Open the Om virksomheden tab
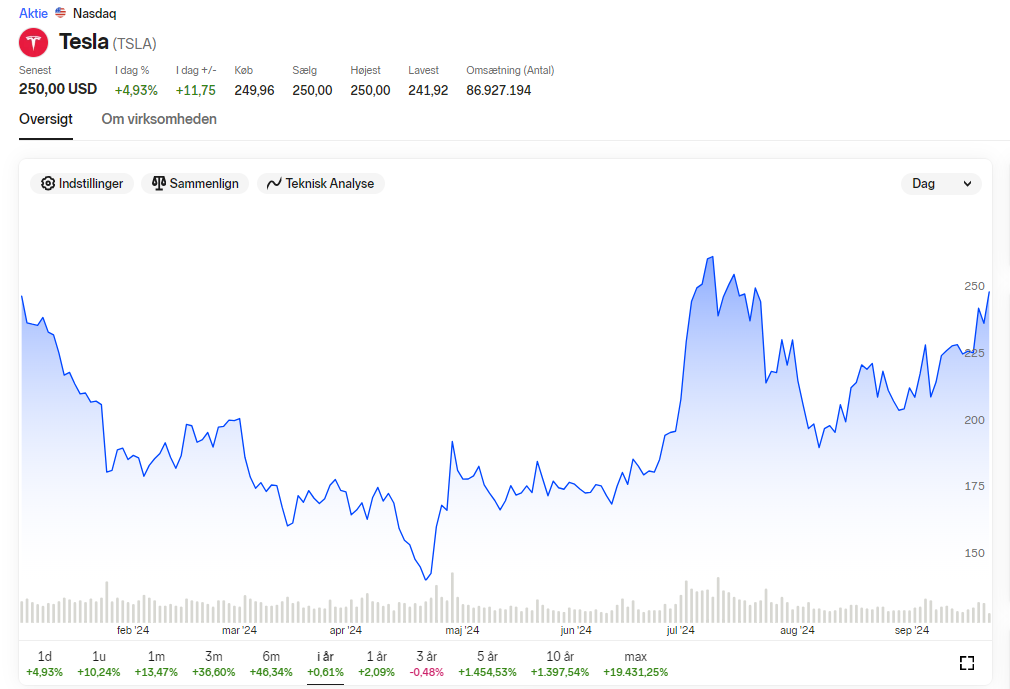1010x689 pixels. pos(159,119)
